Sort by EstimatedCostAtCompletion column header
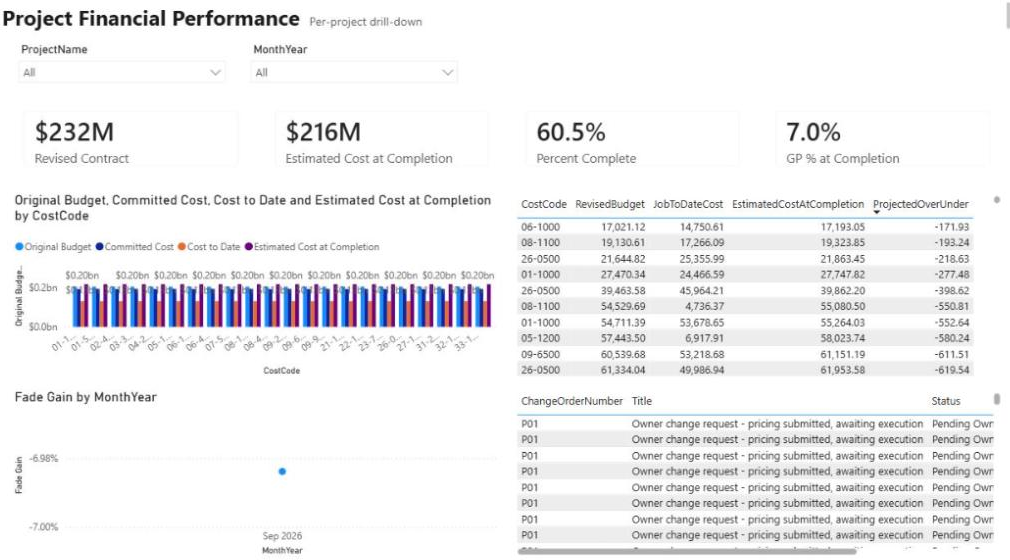This screenshot has width=1010, height=560. (x=797, y=204)
